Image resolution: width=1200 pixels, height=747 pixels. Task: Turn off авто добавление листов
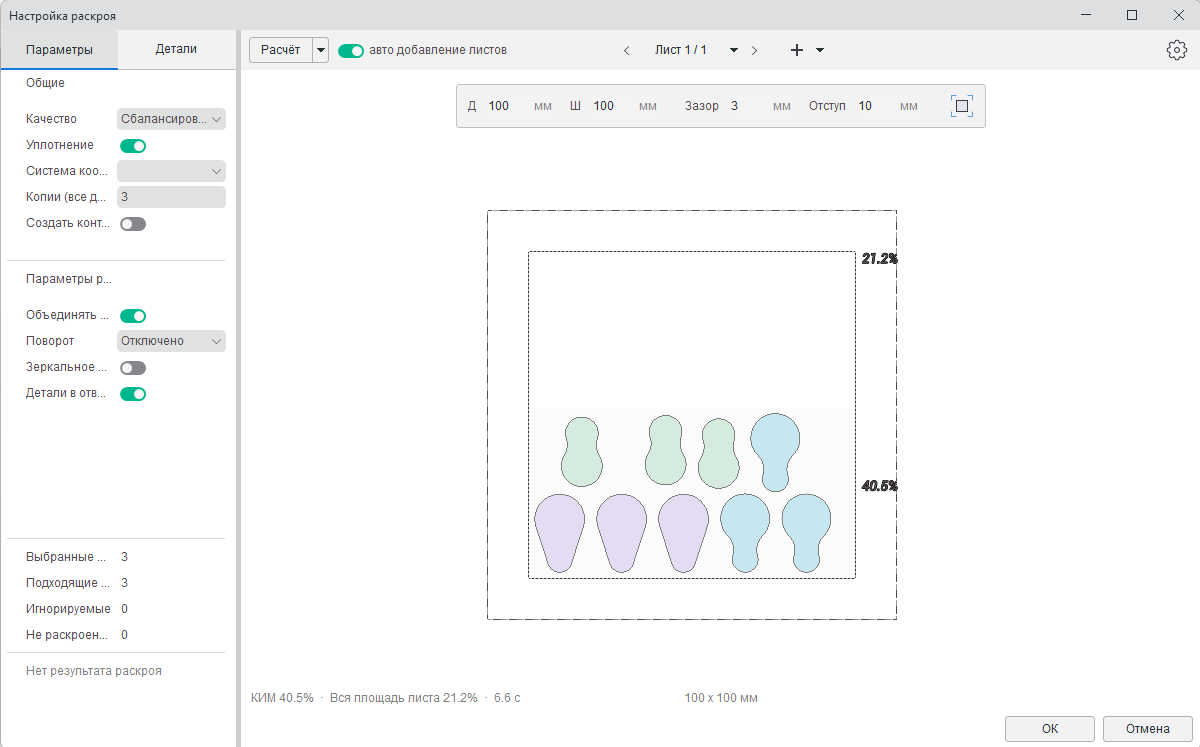click(351, 50)
